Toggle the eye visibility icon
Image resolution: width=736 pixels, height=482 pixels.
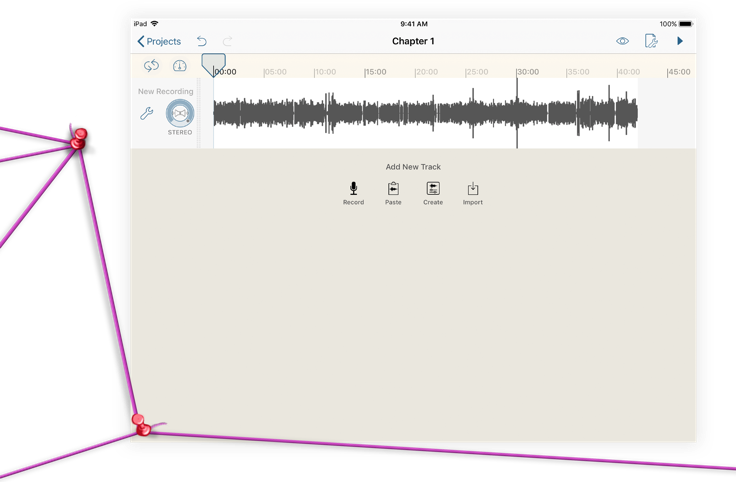tap(622, 41)
